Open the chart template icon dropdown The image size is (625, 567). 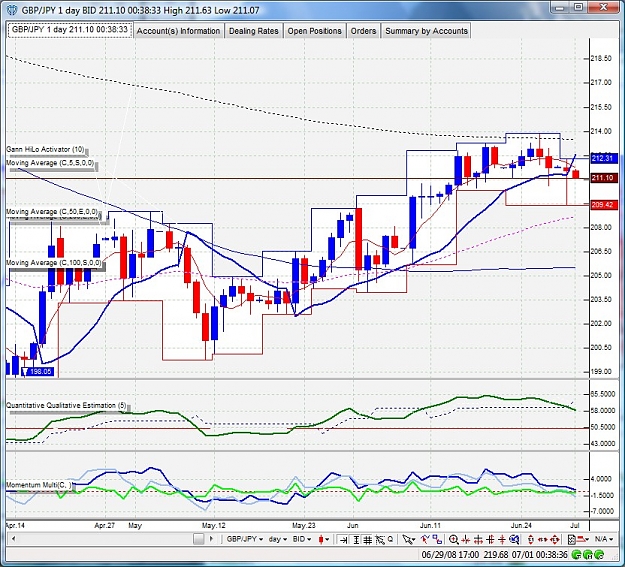pyautogui.click(x=578, y=539)
